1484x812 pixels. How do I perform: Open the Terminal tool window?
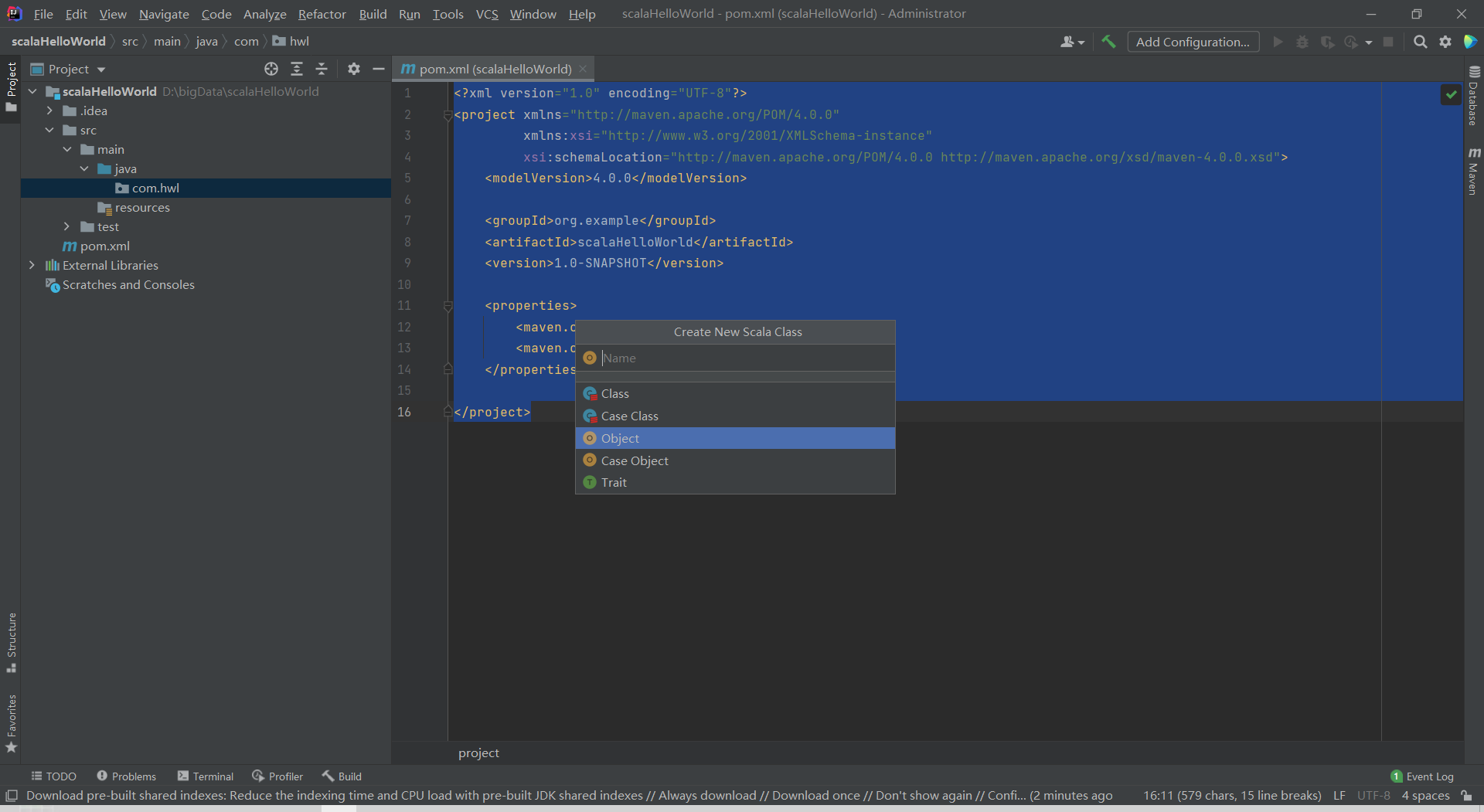point(205,776)
